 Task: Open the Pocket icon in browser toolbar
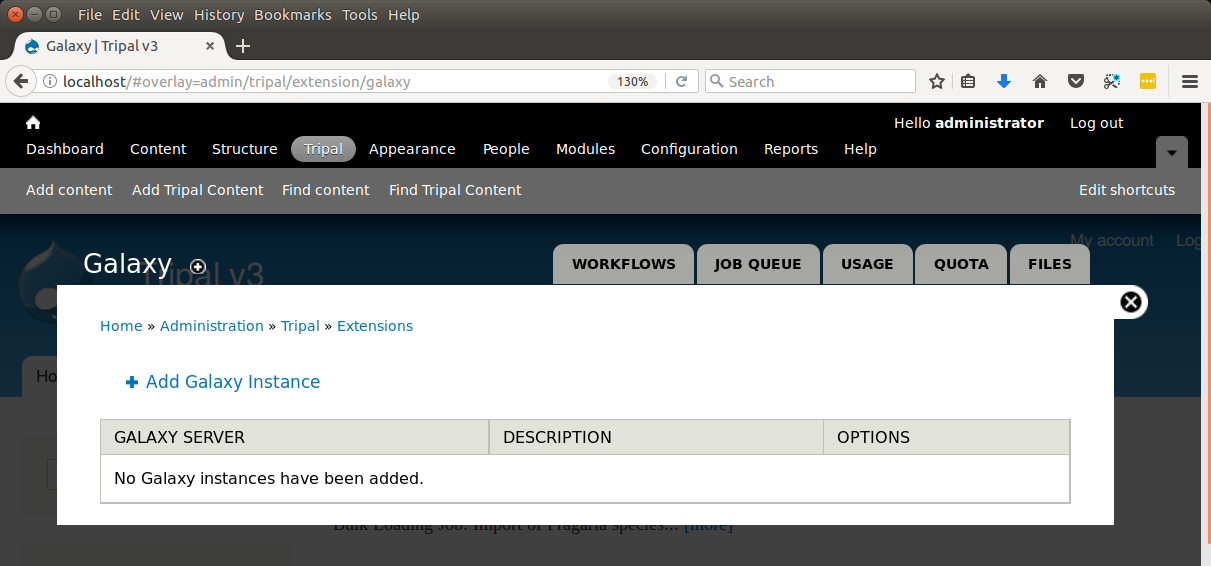[x=1076, y=82]
